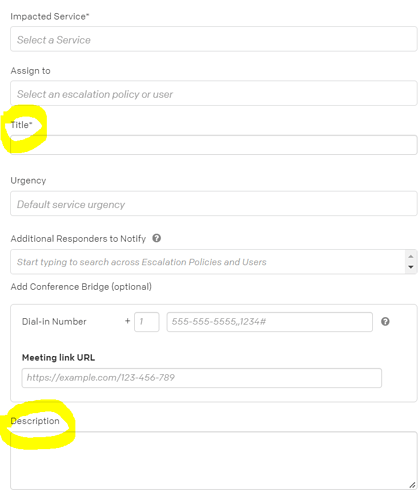Click help icon next to dial-in number

(x=385, y=322)
